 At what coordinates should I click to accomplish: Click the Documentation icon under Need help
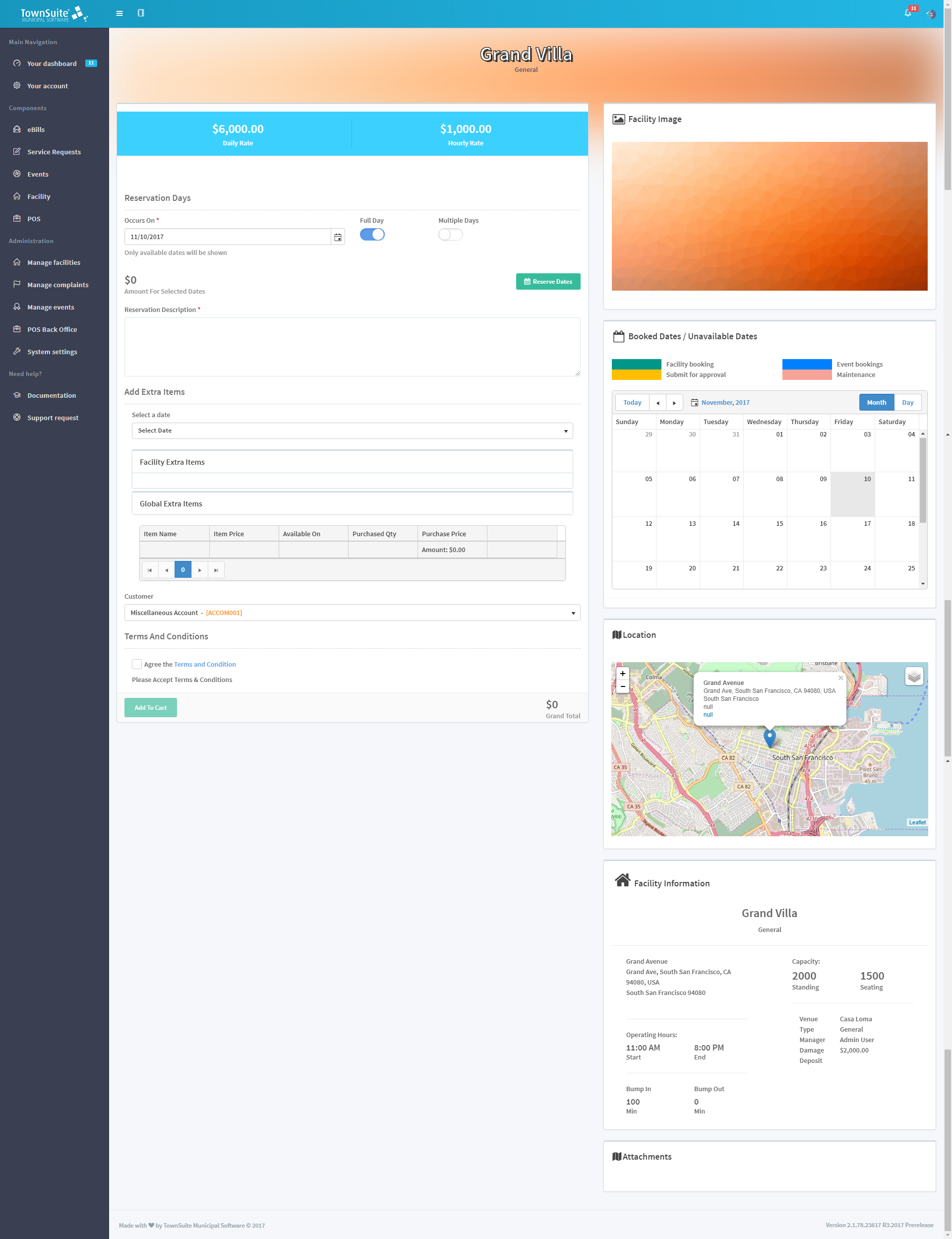(17, 395)
